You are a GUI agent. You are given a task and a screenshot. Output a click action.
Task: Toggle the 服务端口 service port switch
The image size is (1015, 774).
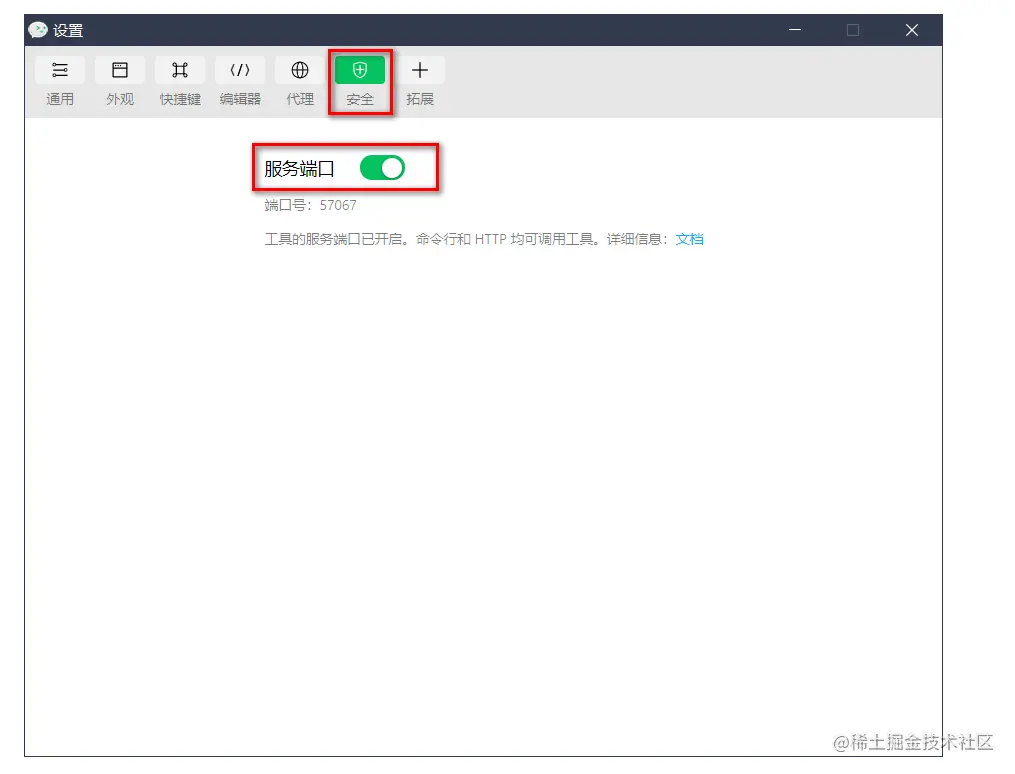382,168
